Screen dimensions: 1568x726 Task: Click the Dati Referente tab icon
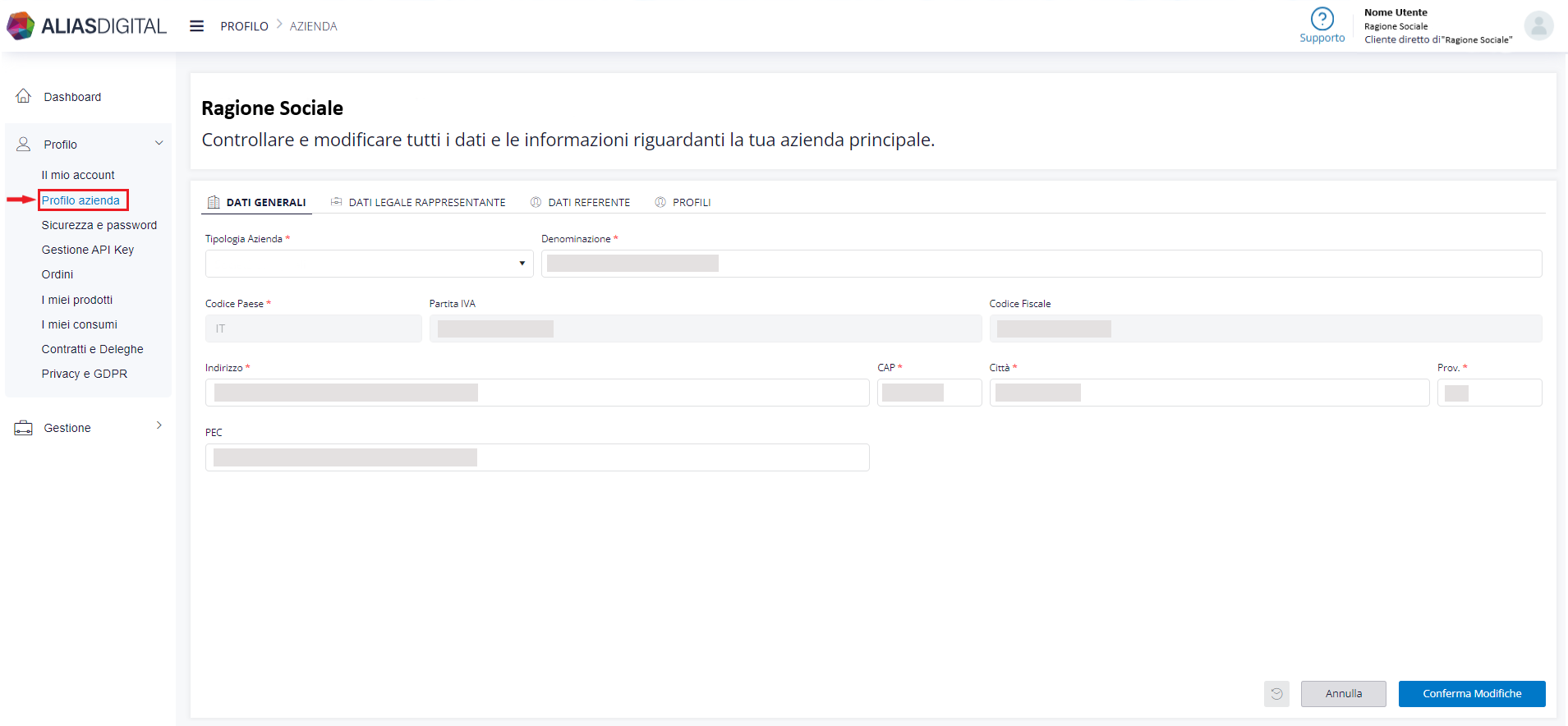click(536, 202)
